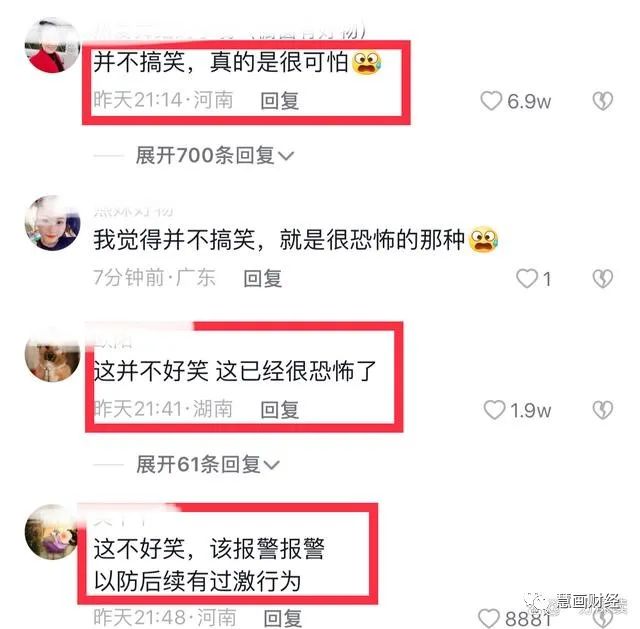Image resolution: width=640 pixels, height=629 pixels.
Task: Select the comment text 这并不好笑 这已经很恐怖了
Action: (235, 371)
